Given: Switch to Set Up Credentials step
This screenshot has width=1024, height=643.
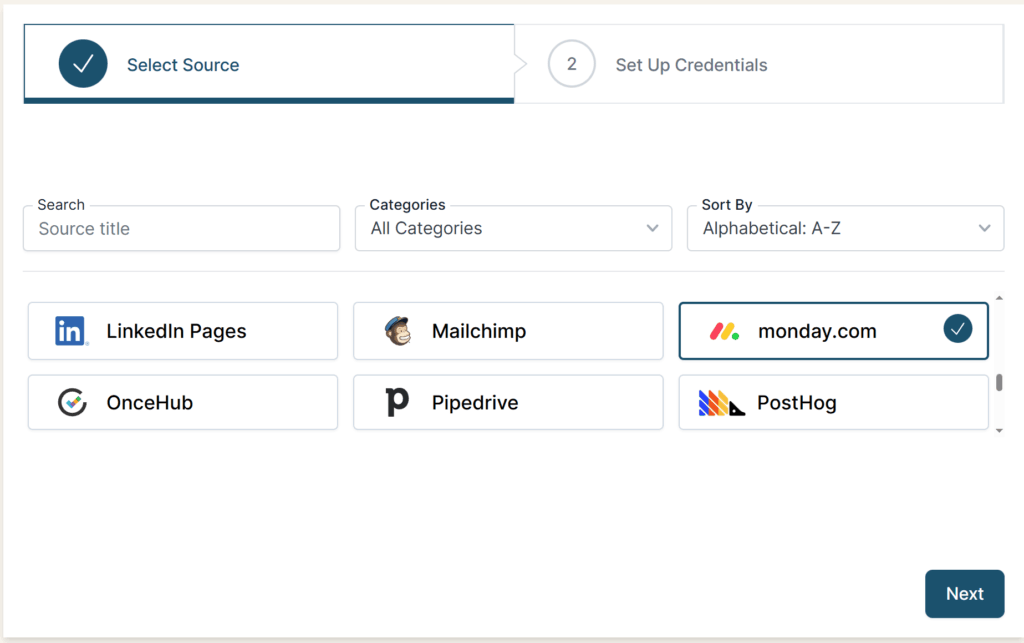Looking at the screenshot, I should pyautogui.click(x=691, y=65).
